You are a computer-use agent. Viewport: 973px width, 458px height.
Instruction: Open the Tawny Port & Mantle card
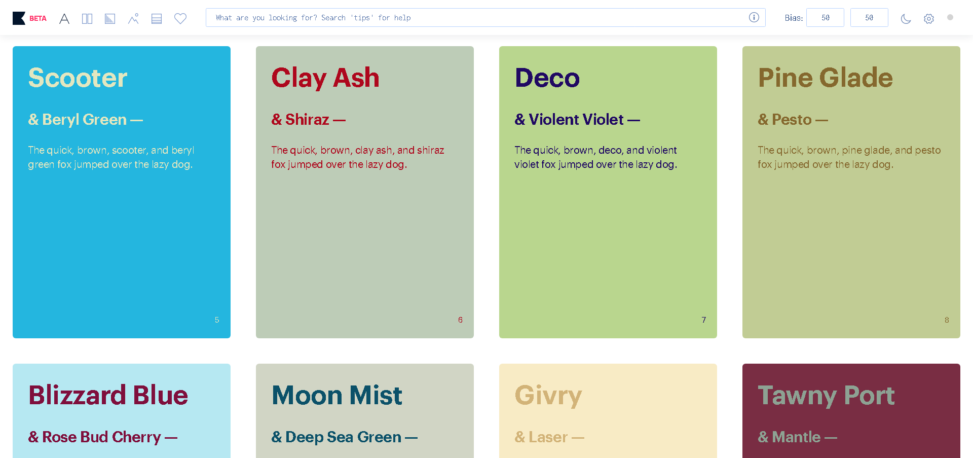[x=851, y=411]
